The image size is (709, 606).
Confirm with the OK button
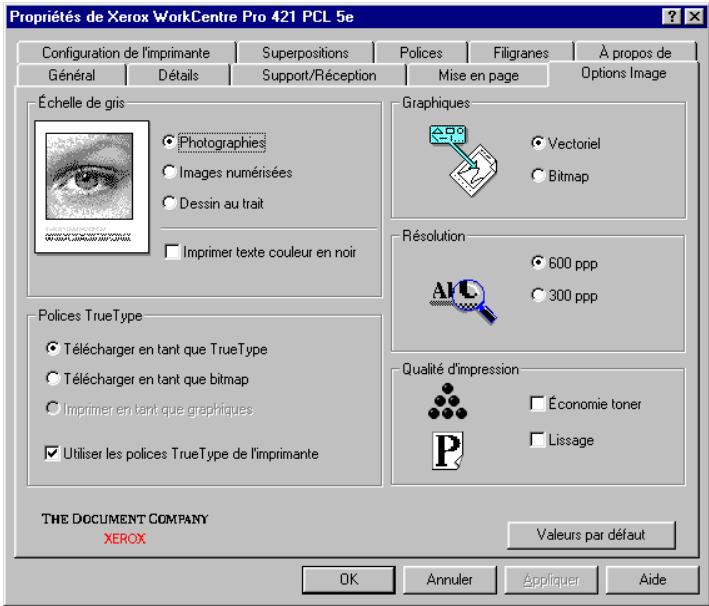click(349, 579)
